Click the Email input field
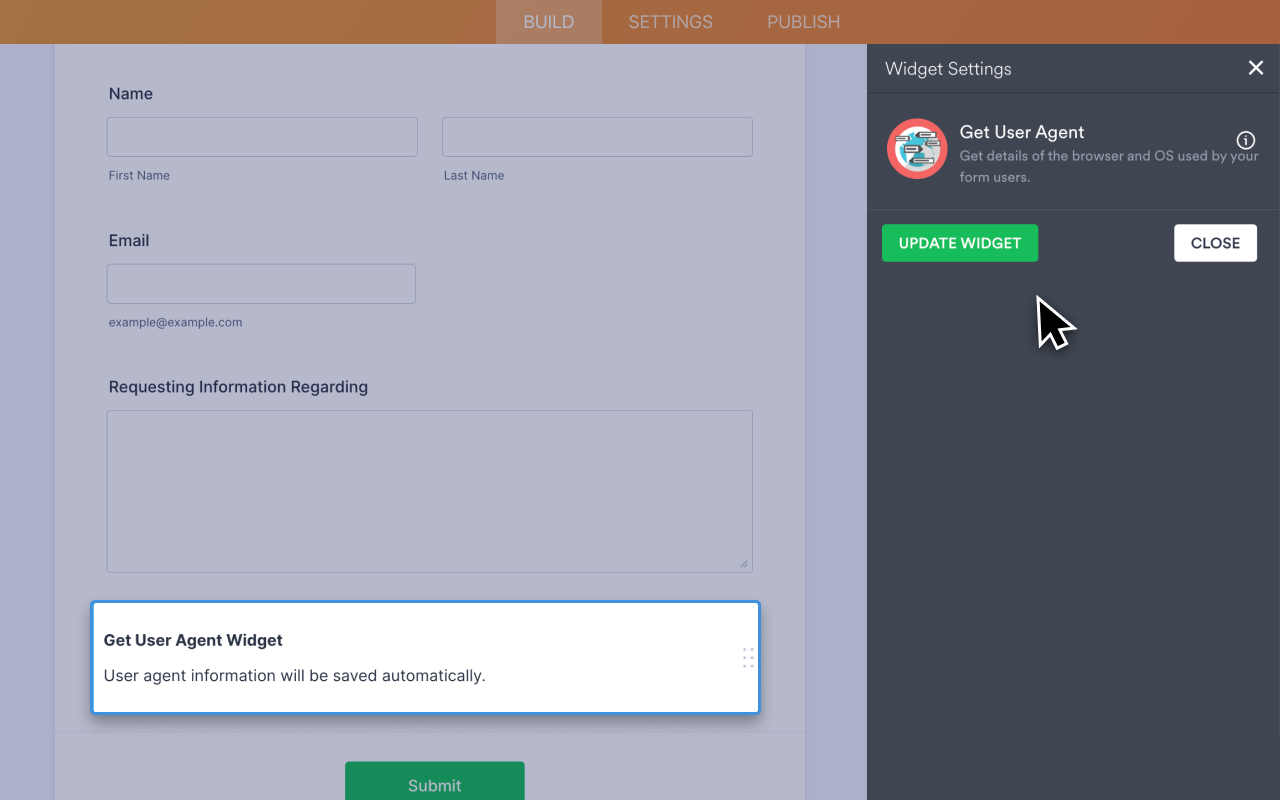Screen dimensions: 1280x800 point(260,283)
